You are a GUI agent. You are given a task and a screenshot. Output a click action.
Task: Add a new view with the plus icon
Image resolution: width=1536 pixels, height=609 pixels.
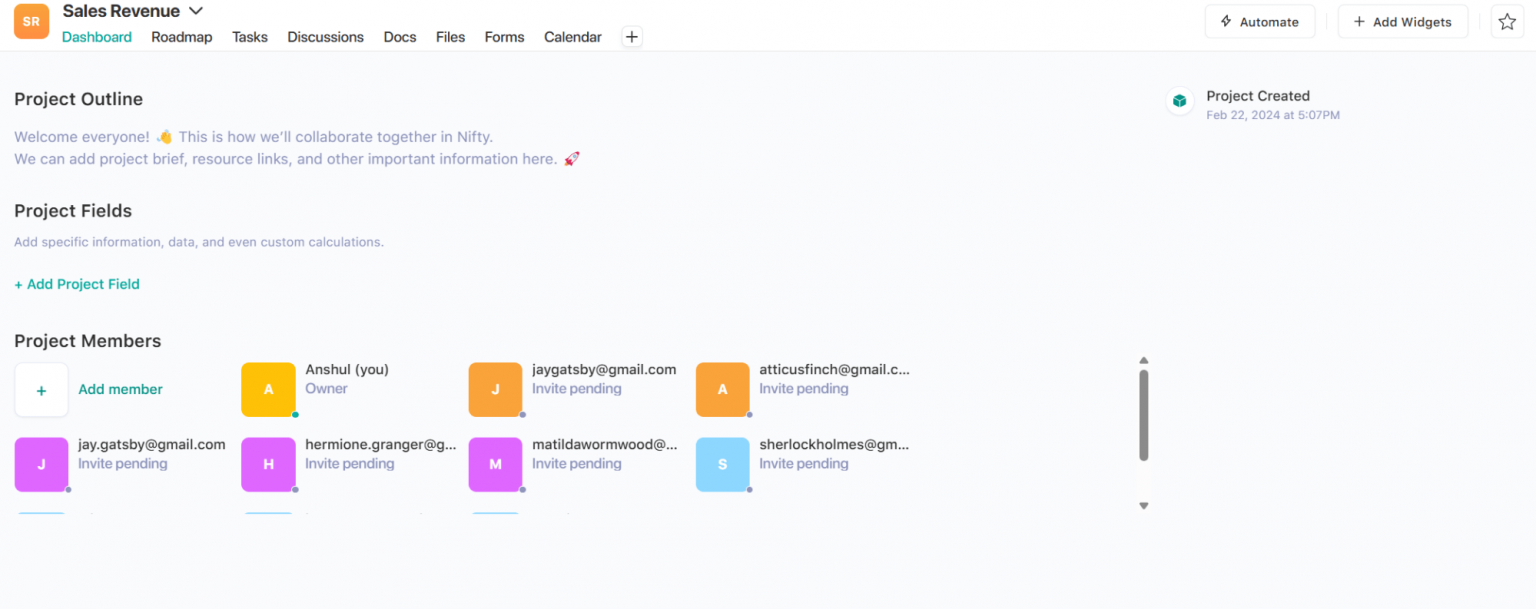coord(631,36)
